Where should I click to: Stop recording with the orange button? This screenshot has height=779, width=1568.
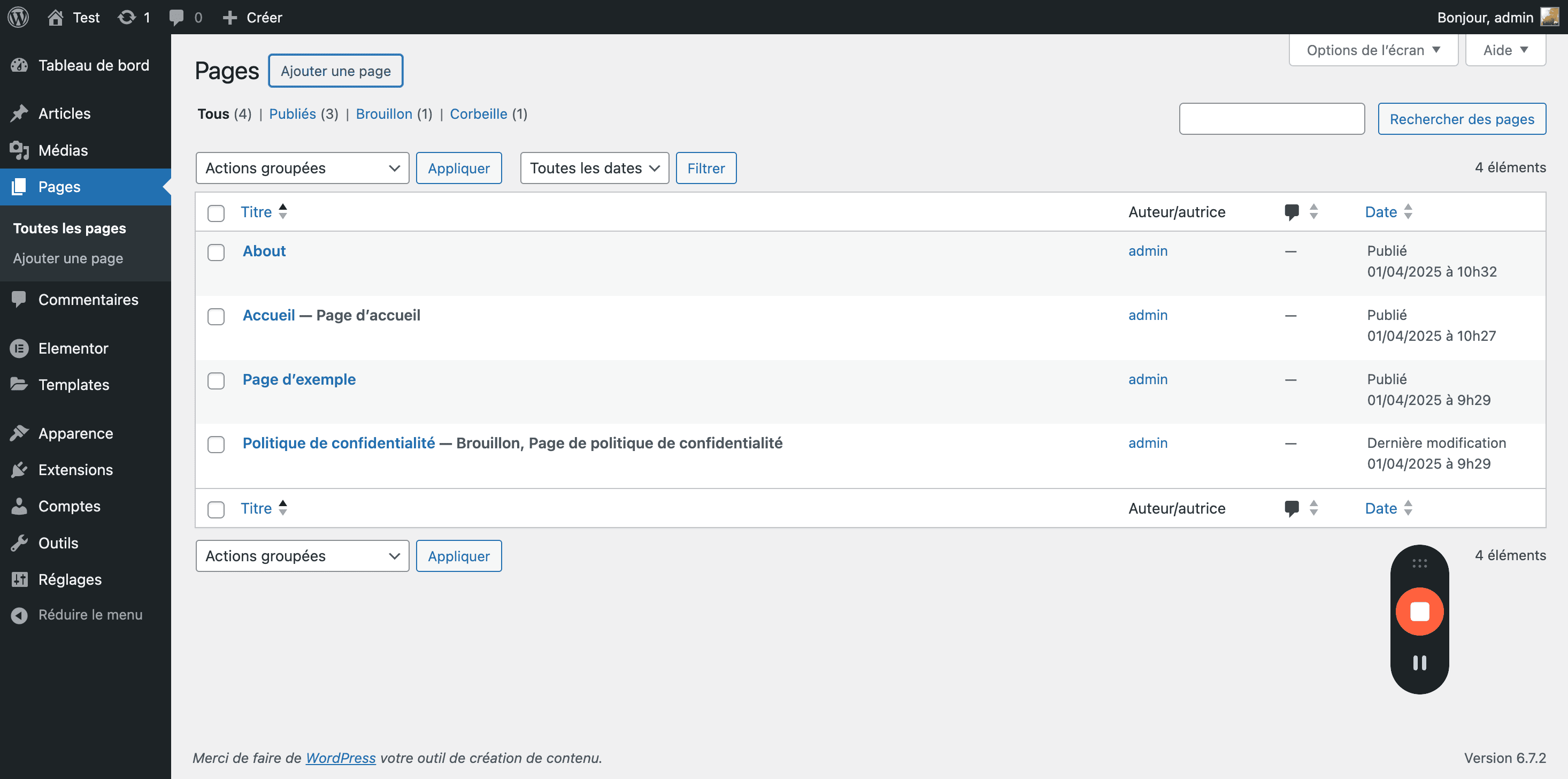(x=1419, y=611)
